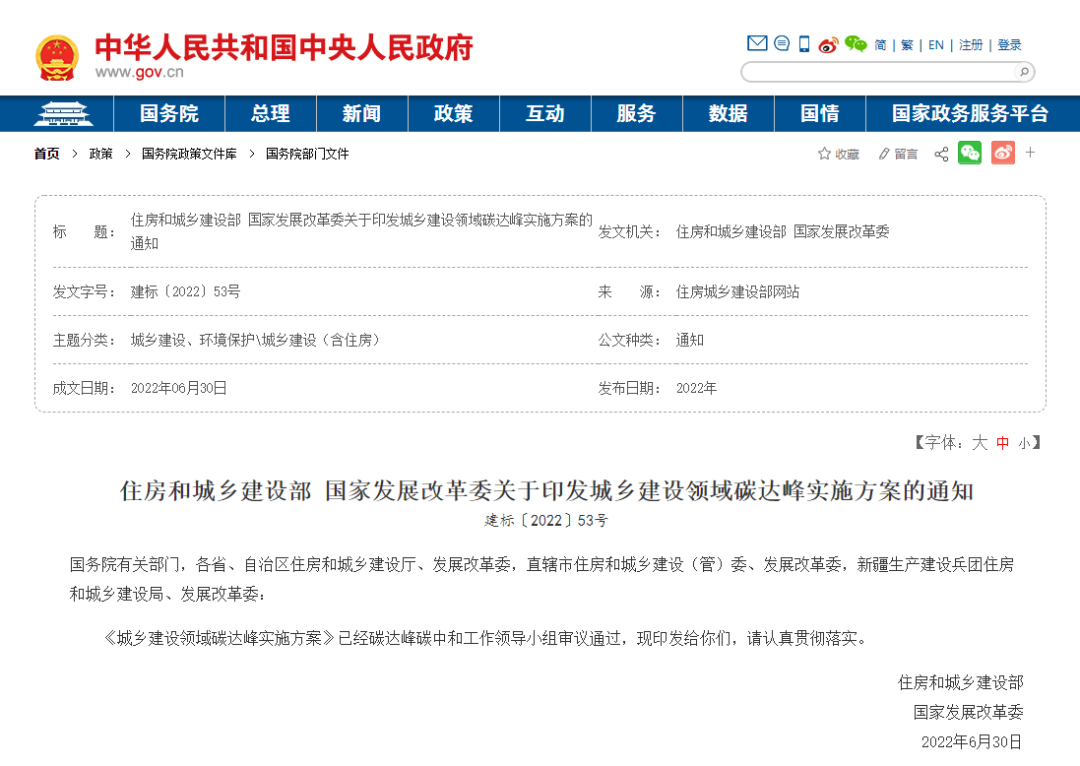Switch to traditional Chinese 繁
Viewport: 1080px width, 766px height.
coord(906,45)
